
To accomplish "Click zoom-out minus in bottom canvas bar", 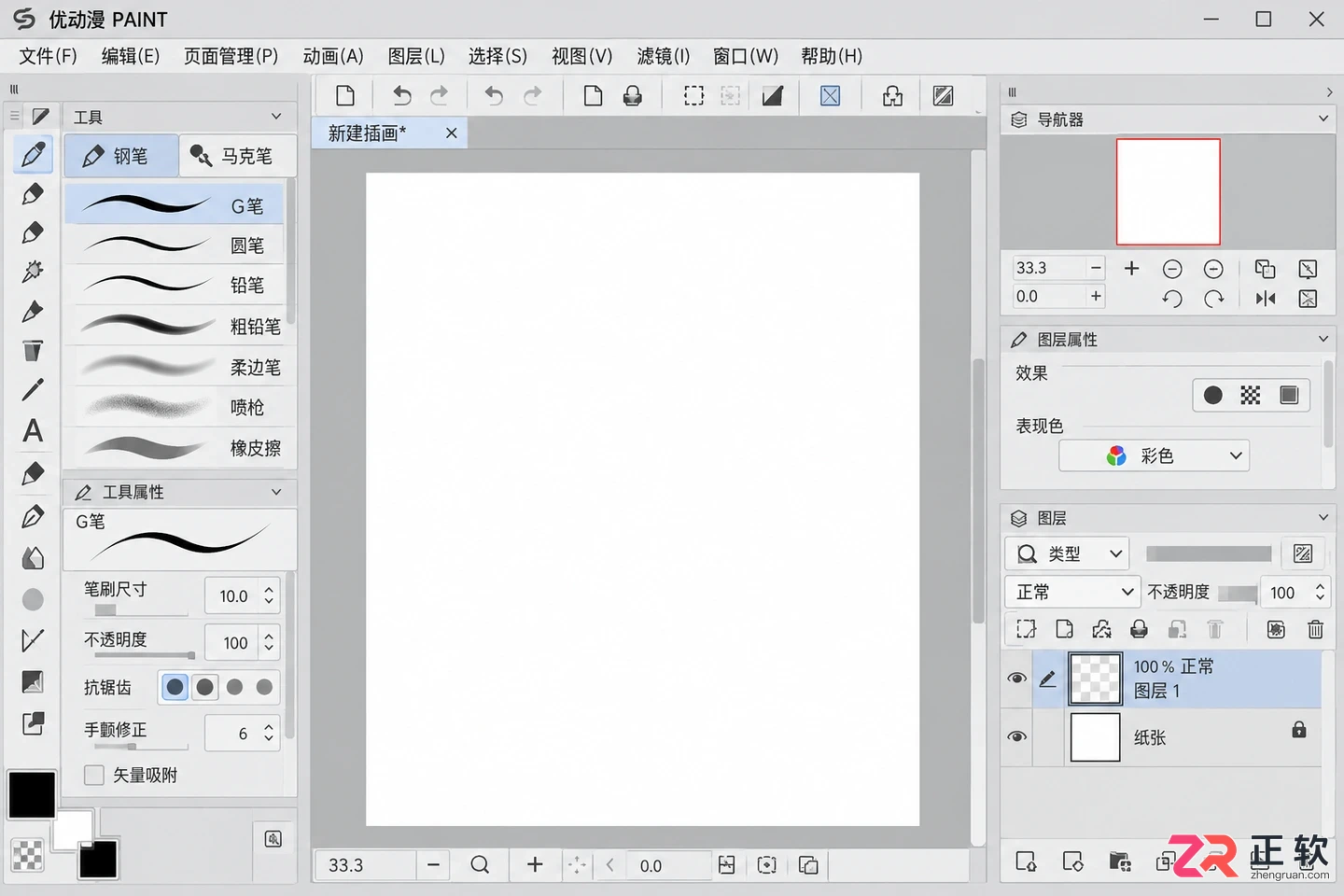I will [x=433, y=865].
